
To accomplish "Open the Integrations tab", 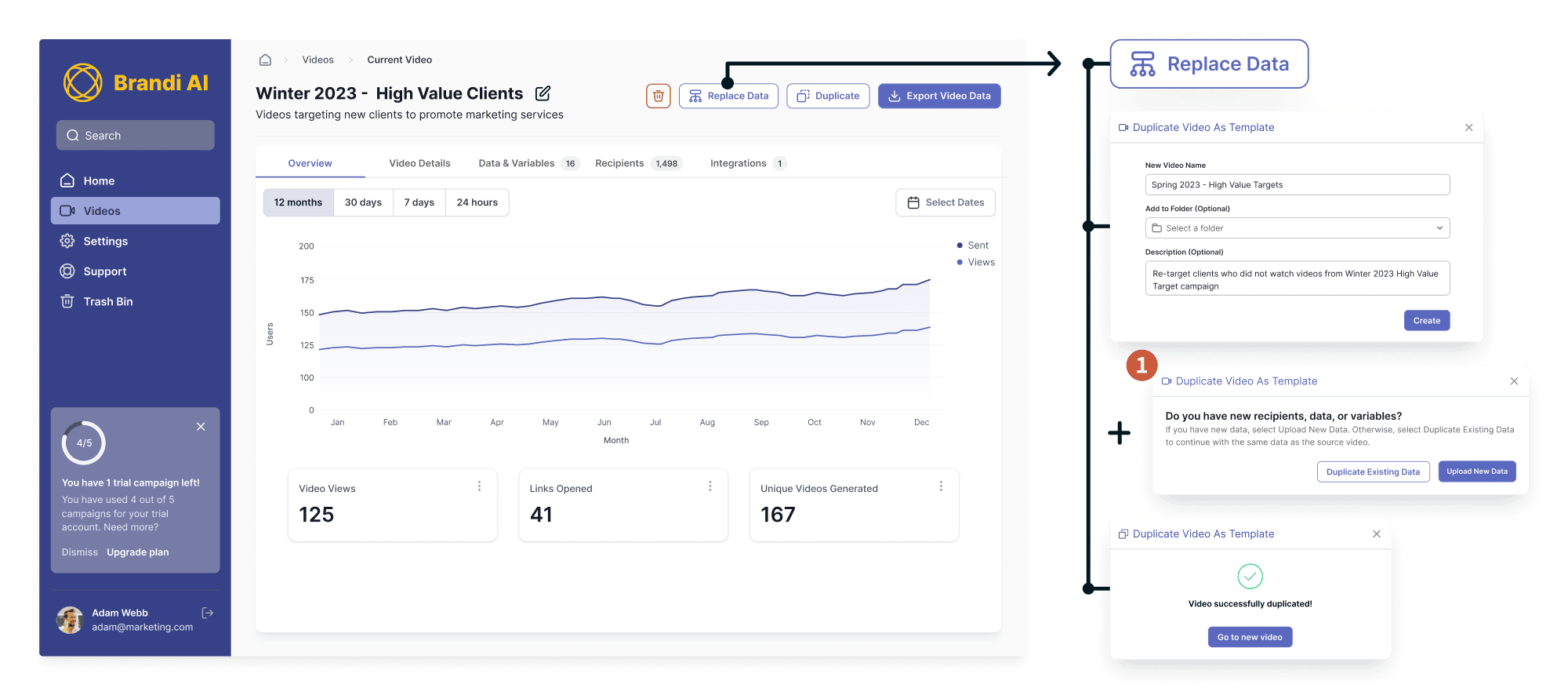I will pyautogui.click(x=748, y=163).
